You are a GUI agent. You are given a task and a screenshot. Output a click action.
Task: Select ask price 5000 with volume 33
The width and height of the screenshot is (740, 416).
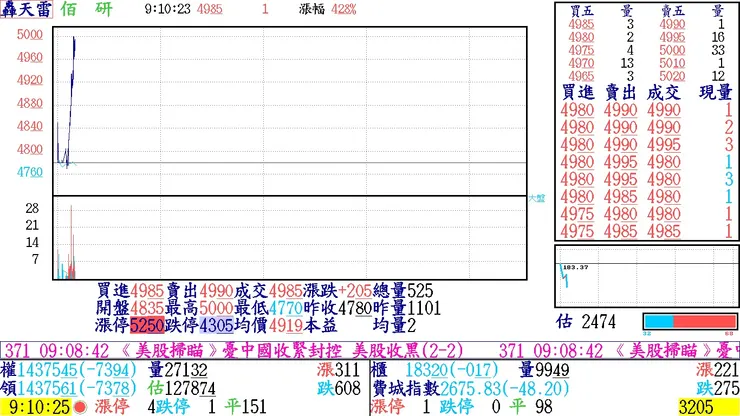pyautogui.click(x=673, y=50)
